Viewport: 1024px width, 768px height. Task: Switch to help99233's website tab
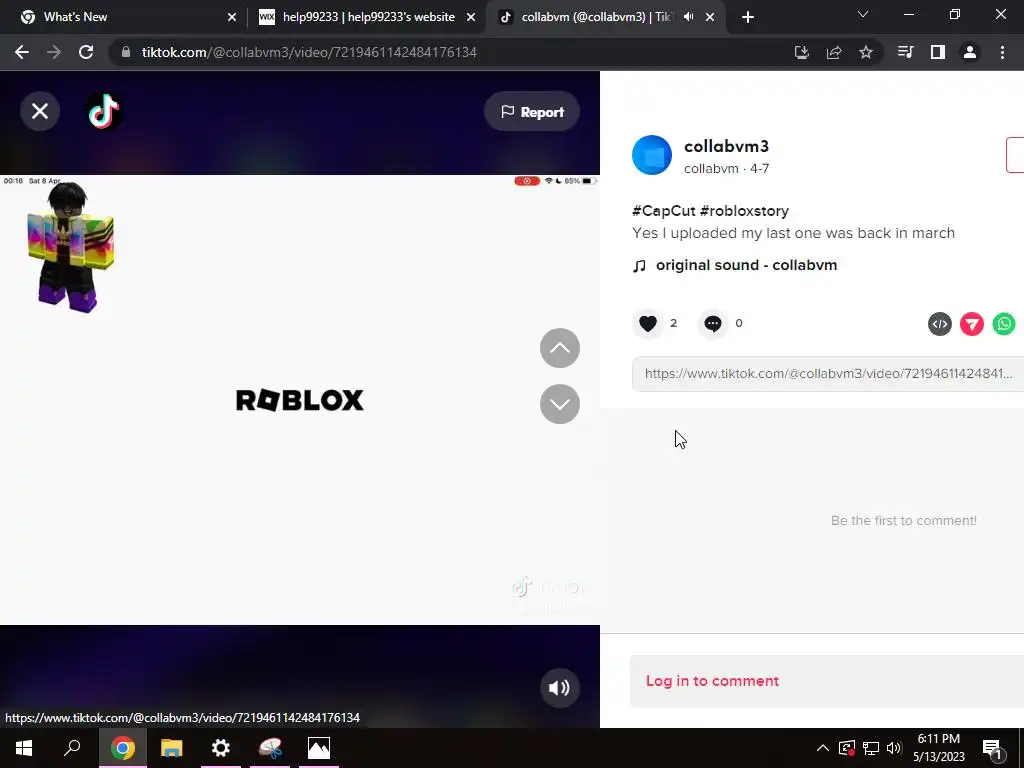tap(368, 17)
